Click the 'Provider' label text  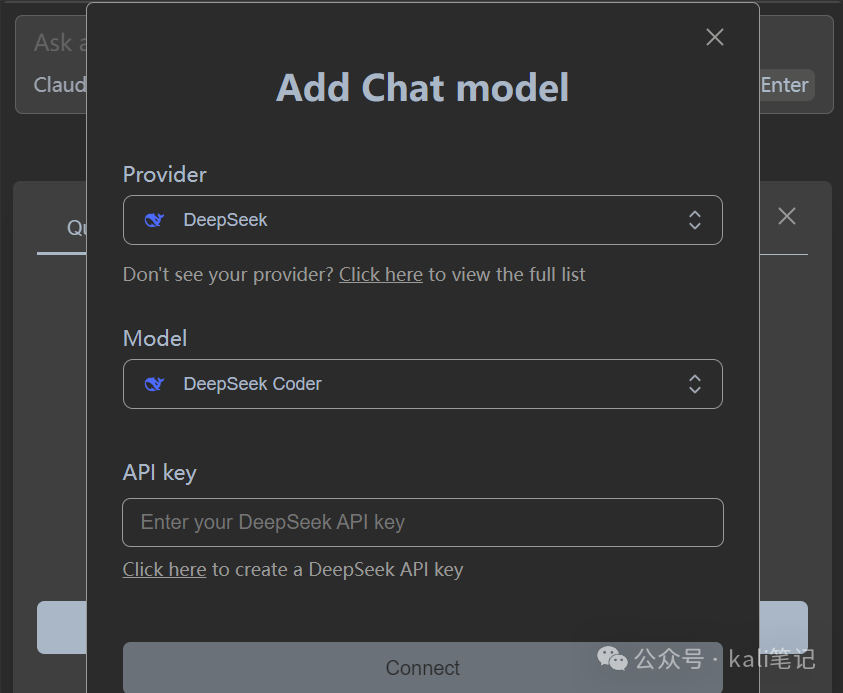click(x=165, y=175)
